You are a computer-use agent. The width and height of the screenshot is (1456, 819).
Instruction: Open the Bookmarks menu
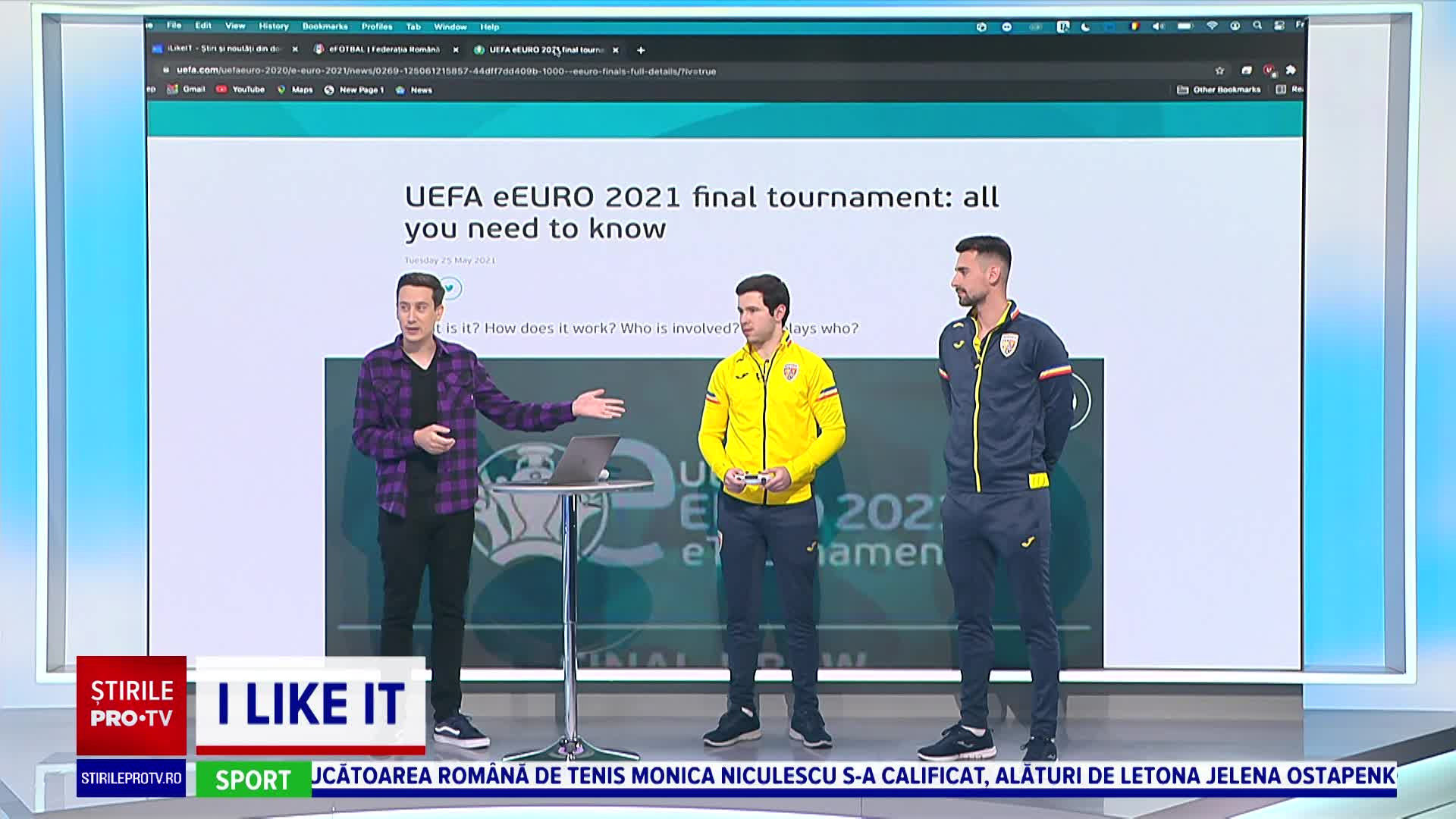325,27
